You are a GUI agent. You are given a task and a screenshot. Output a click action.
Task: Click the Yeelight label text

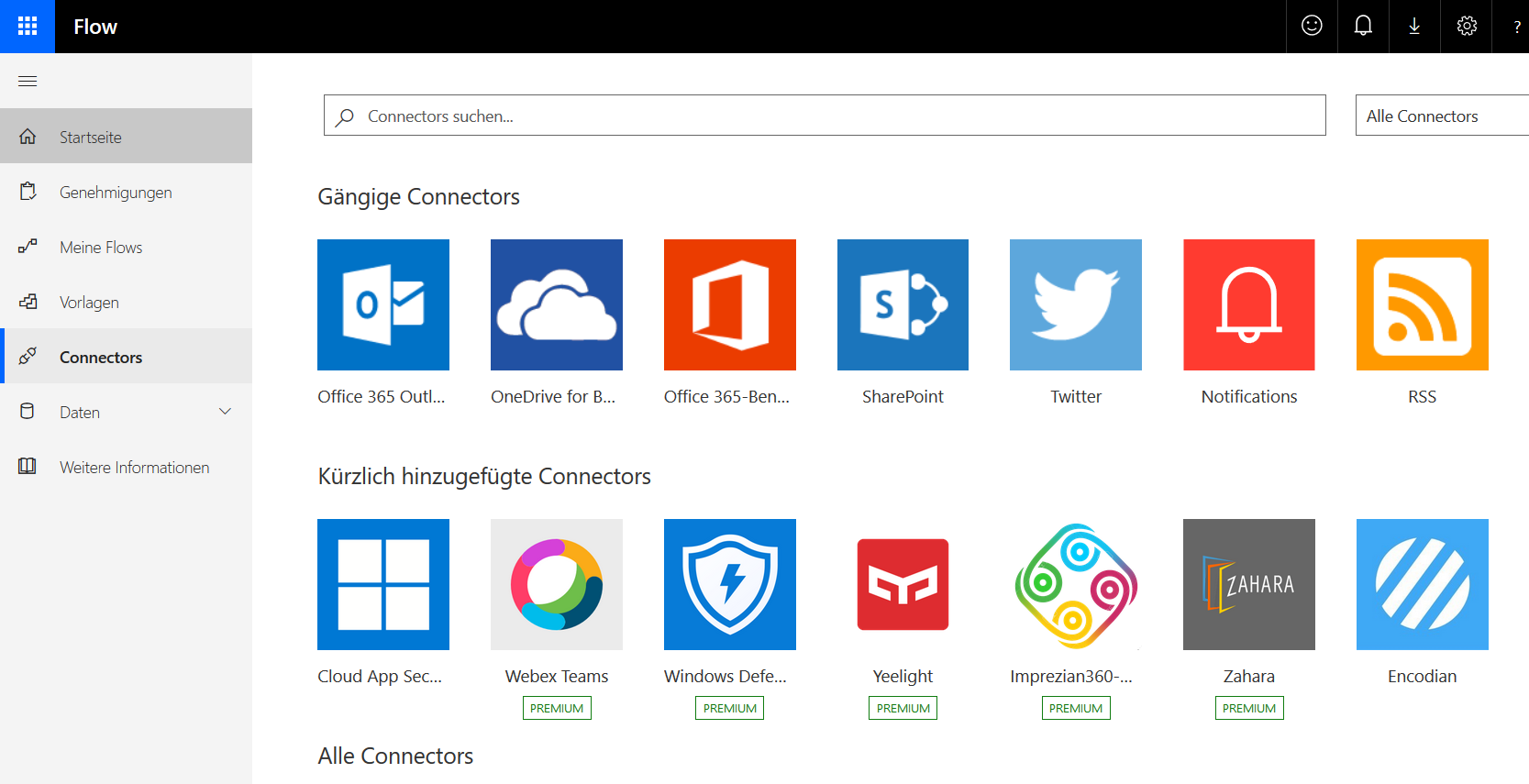pyautogui.click(x=903, y=676)
